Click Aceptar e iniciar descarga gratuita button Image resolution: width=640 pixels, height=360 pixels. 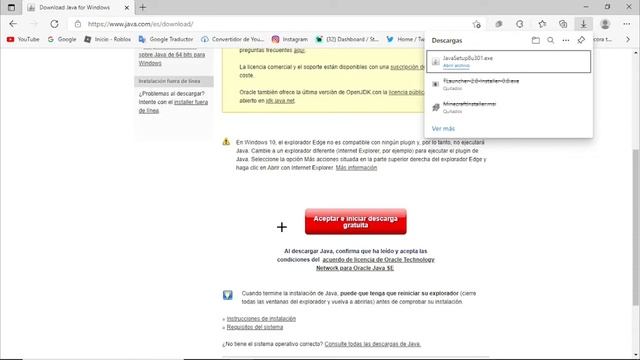pos(356,222)
